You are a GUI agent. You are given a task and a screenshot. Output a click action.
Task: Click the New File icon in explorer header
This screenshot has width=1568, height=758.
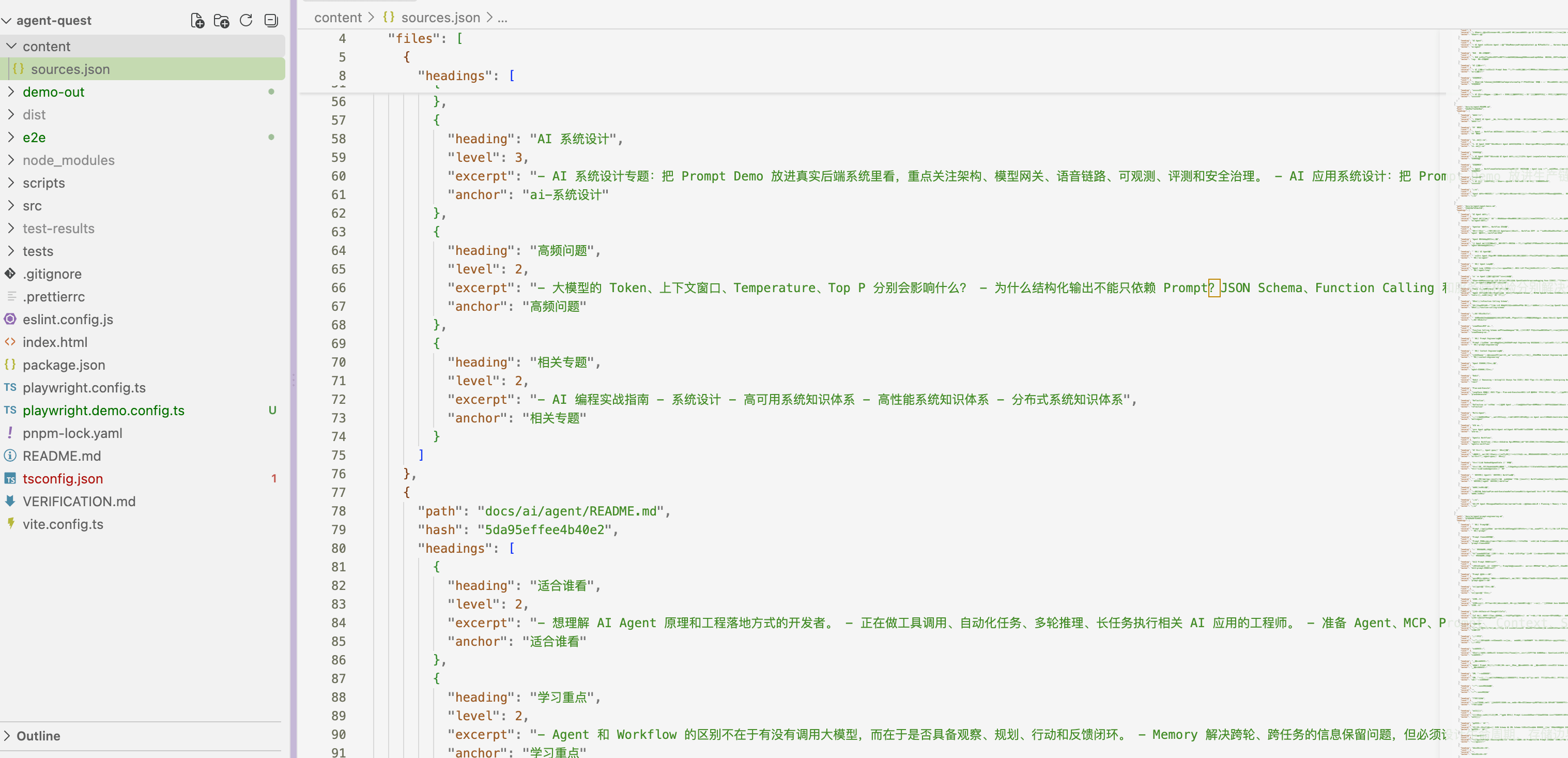coord(197,21)
